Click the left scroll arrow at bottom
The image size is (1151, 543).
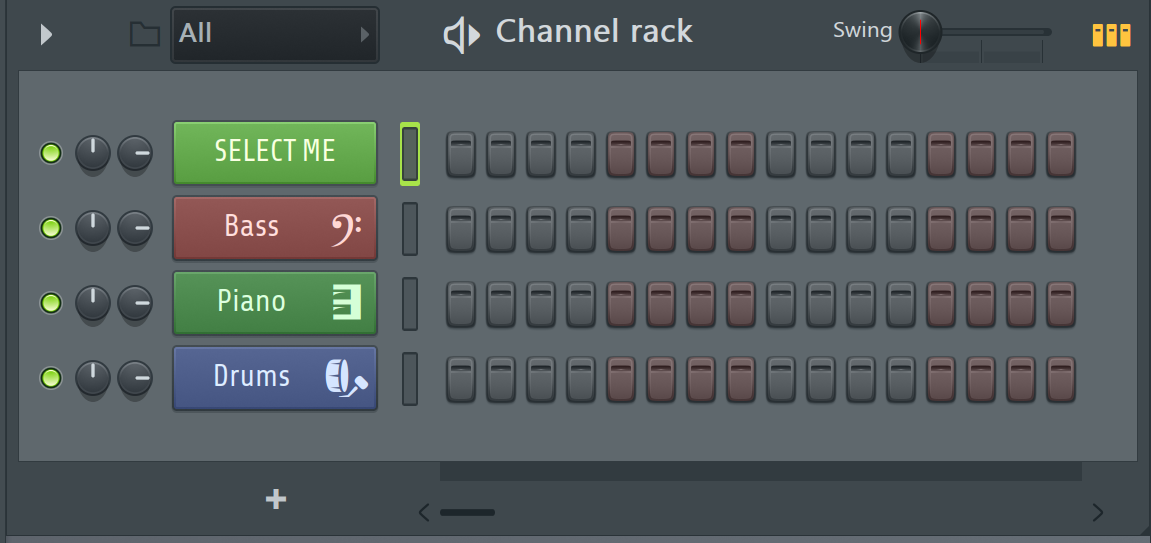pyautogui.click(x=424, y=512)
